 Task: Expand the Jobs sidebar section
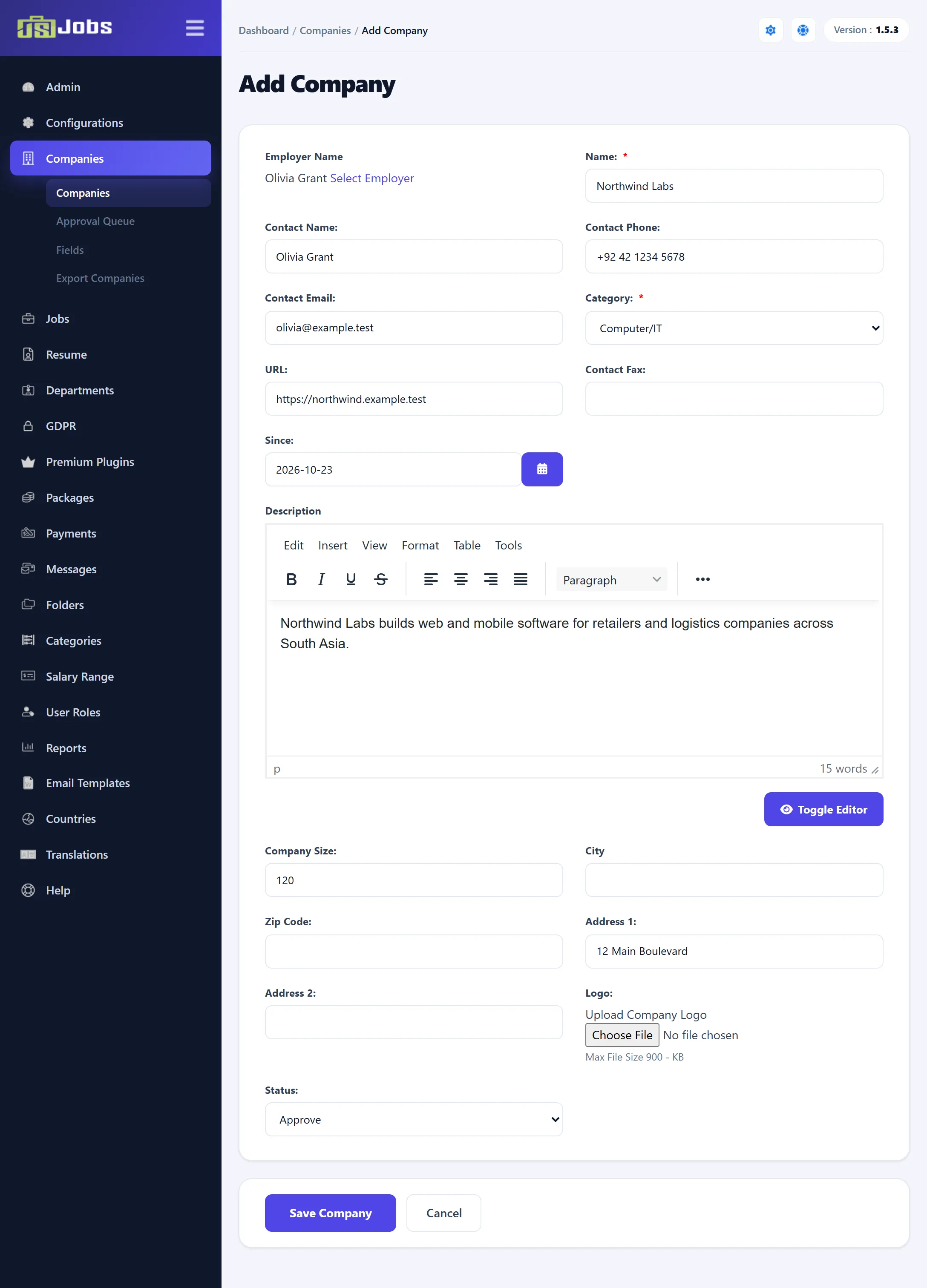[111, 319]
